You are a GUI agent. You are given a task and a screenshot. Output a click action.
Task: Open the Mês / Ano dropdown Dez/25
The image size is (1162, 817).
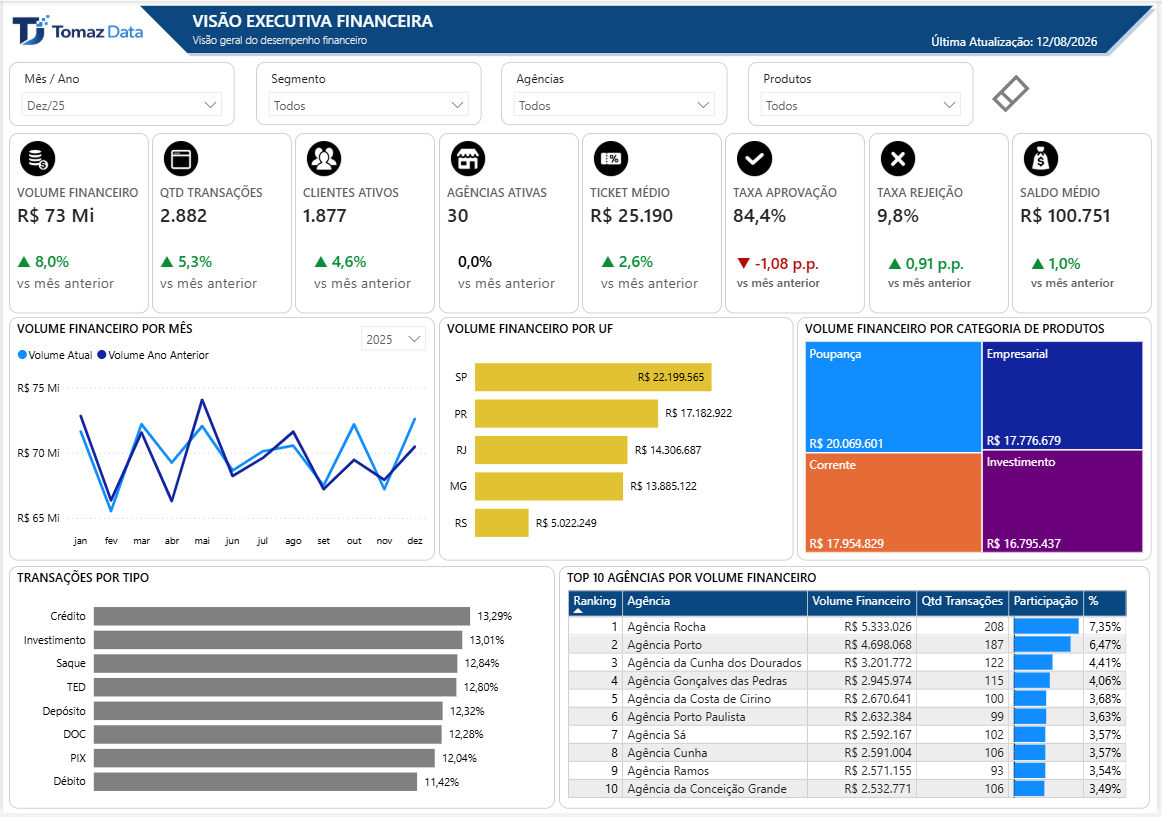pos(122,105)
